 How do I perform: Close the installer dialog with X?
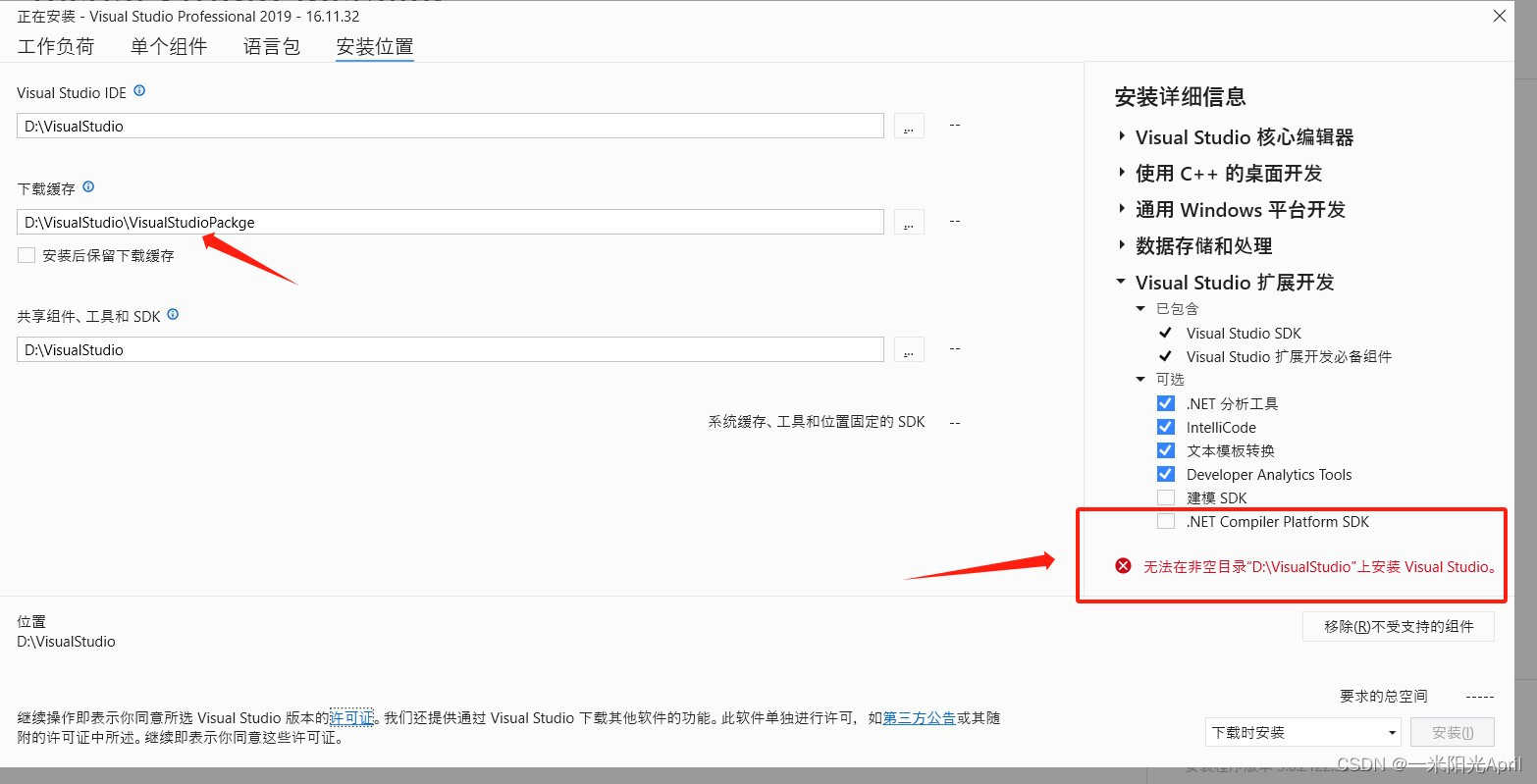pos(1500,16)
